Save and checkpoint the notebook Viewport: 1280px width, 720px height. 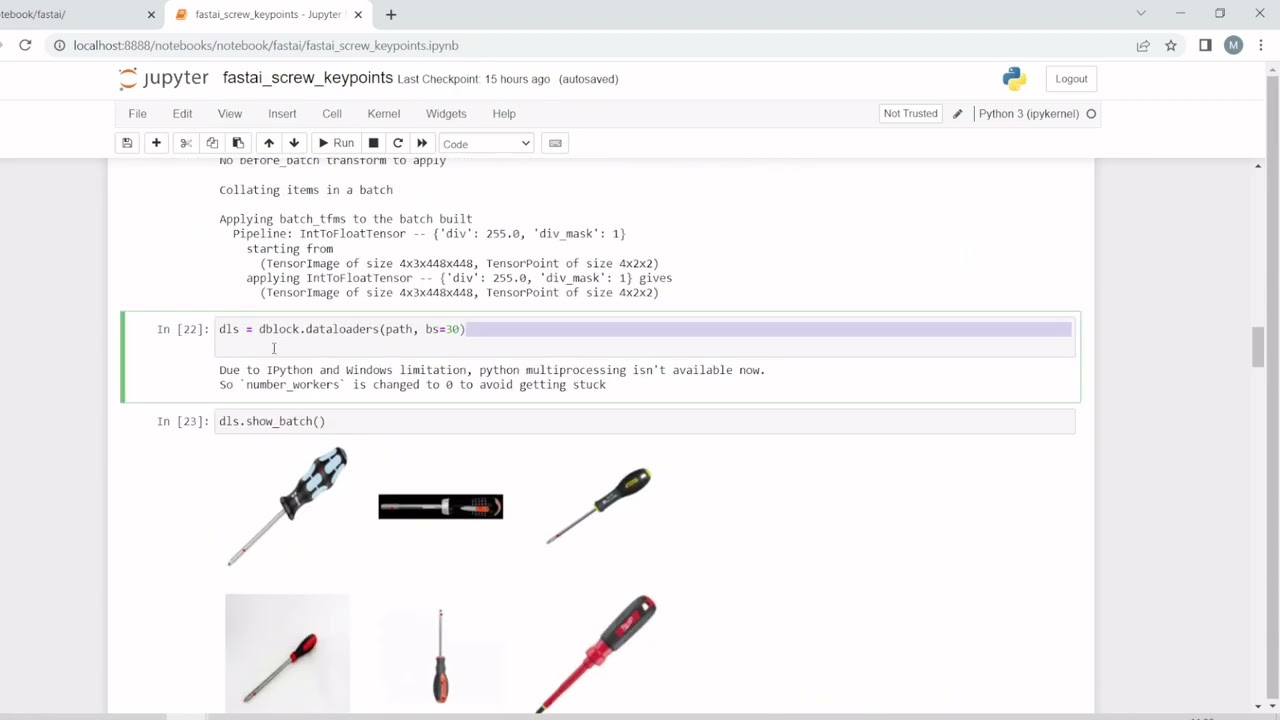(x=127, y=143)
